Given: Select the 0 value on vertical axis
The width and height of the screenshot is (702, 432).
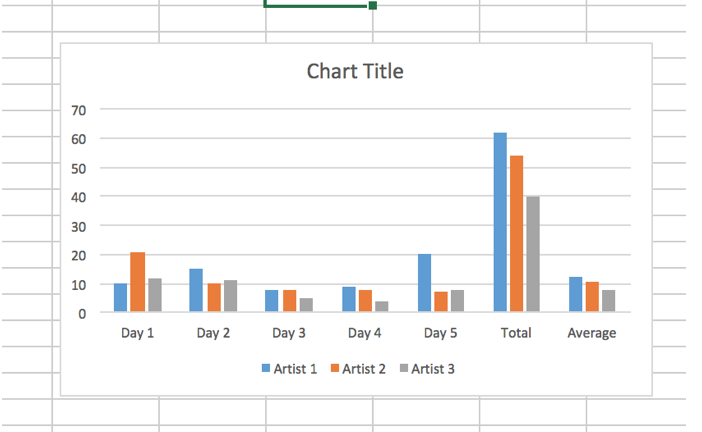Looking at the screenshot, I should pos(84,313).
